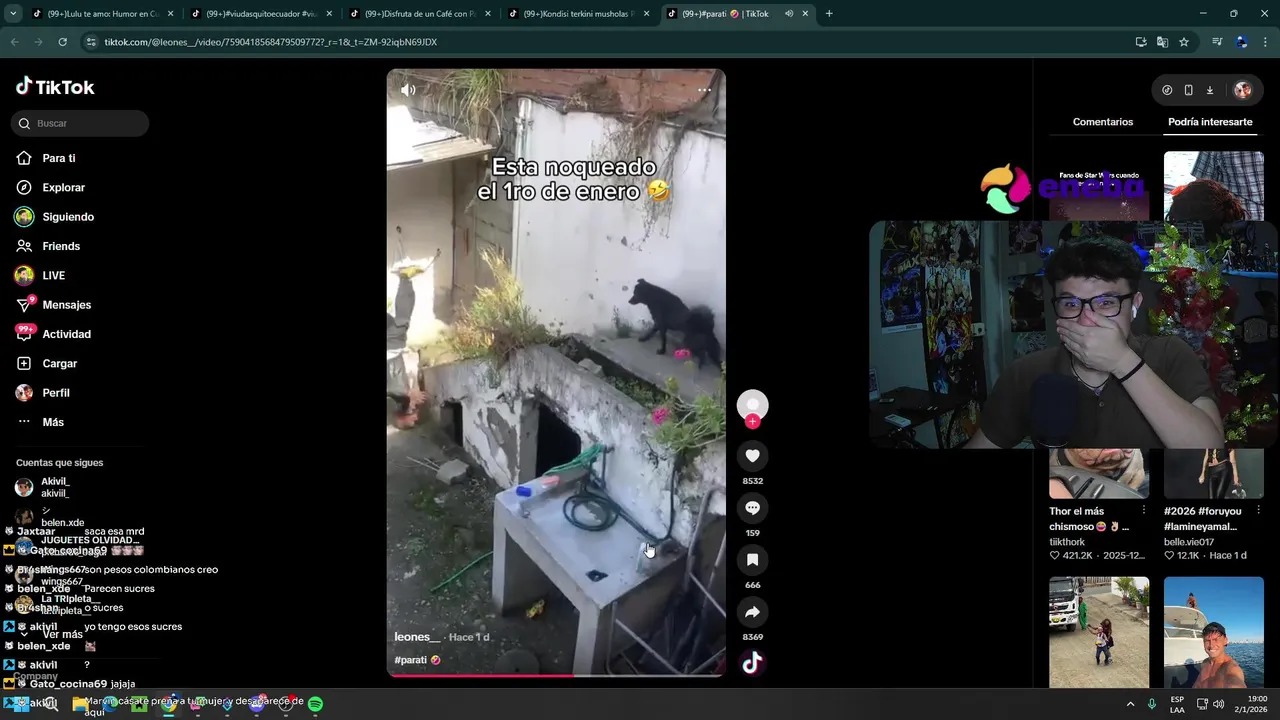Open options for the Thor el más chismoso card
The image size is (1280, 720).
pos(1144,510)
